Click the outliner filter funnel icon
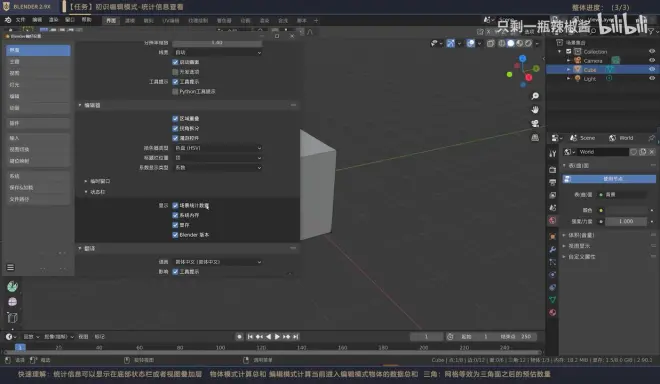The image size is (660, 384). click(651, 32)
